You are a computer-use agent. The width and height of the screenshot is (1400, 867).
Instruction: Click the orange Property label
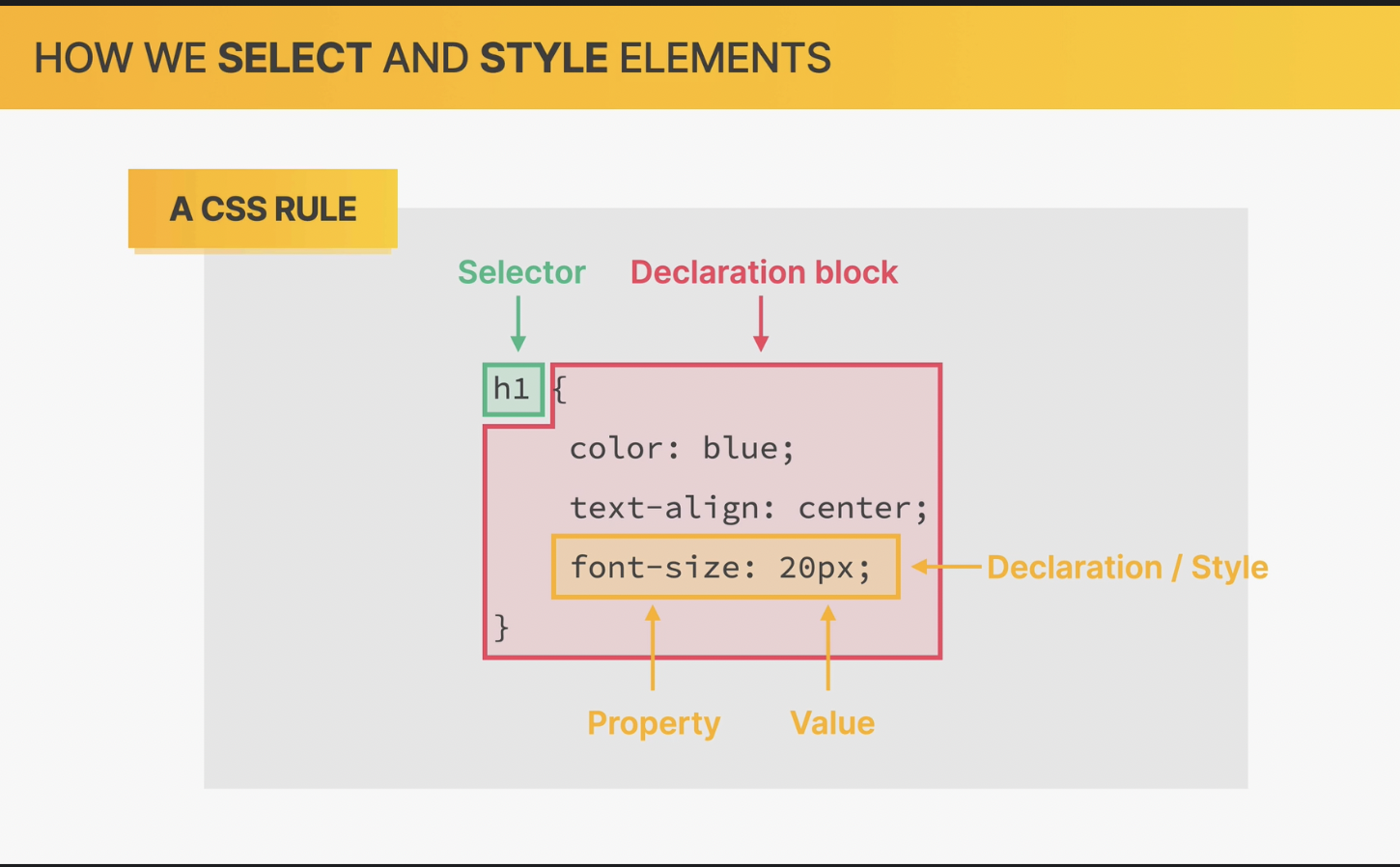pyautogui.click(x=654, y=723)
